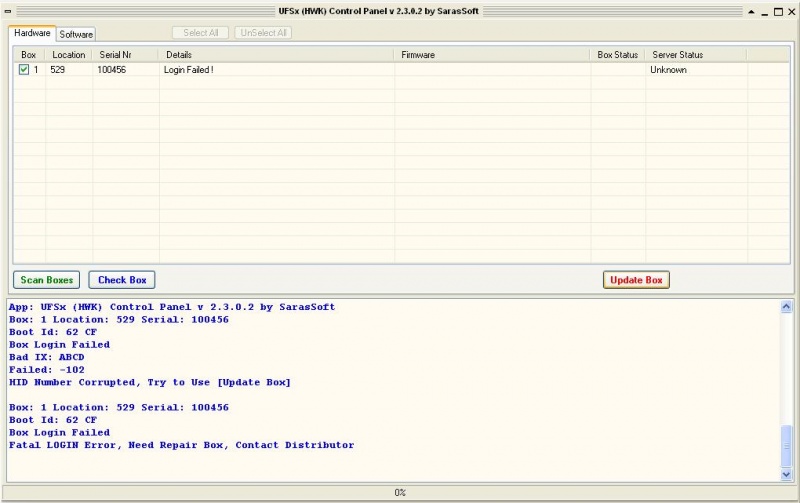Maximize the UFSx Control Panel window

[x=778, y=12]
